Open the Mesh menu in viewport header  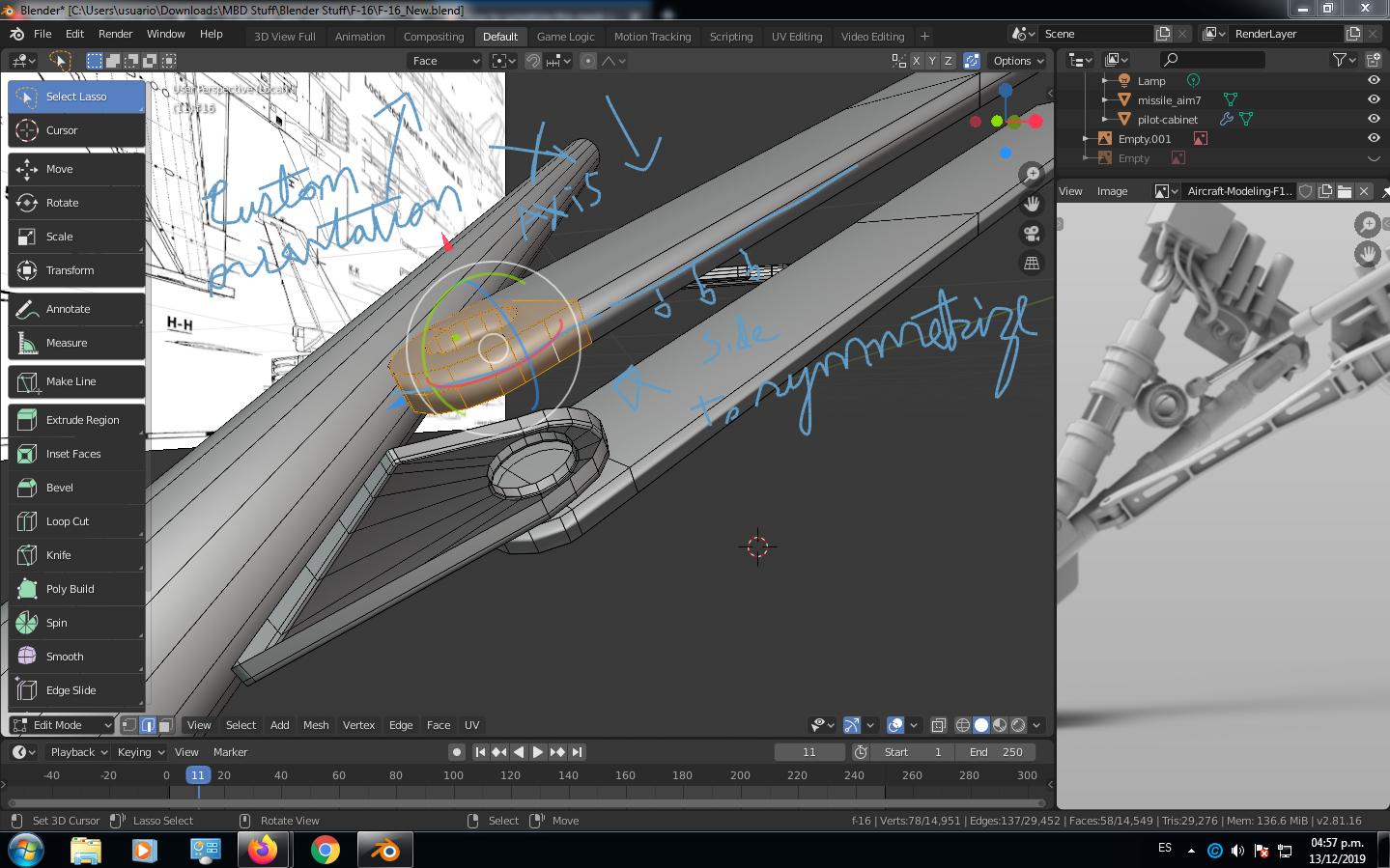(x=316, y=725)
